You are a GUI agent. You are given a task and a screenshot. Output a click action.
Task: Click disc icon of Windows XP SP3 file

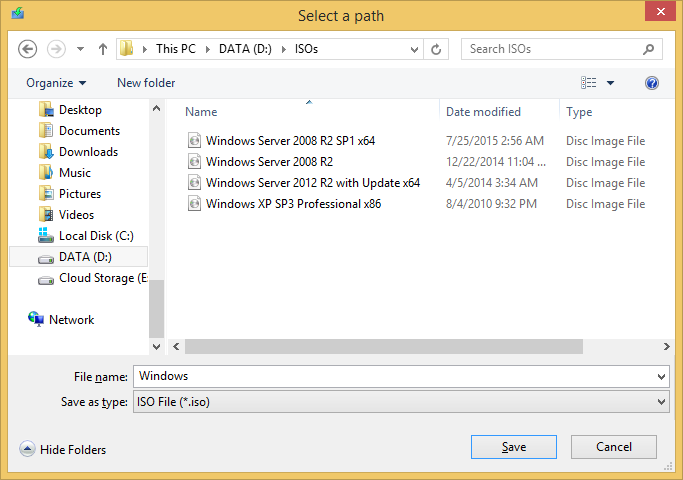point(194,203)
